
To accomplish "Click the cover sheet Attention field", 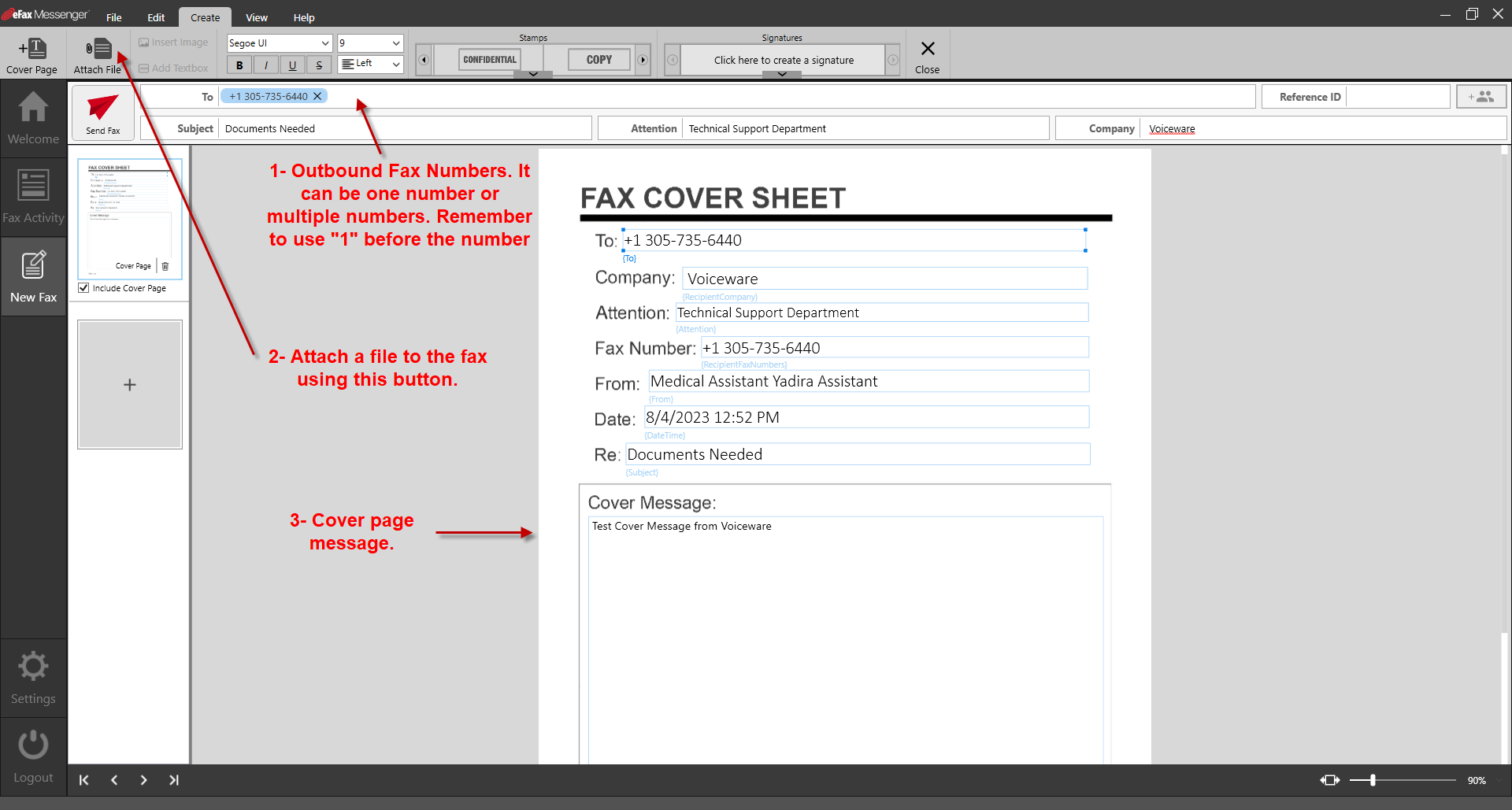I will point(882,313).
